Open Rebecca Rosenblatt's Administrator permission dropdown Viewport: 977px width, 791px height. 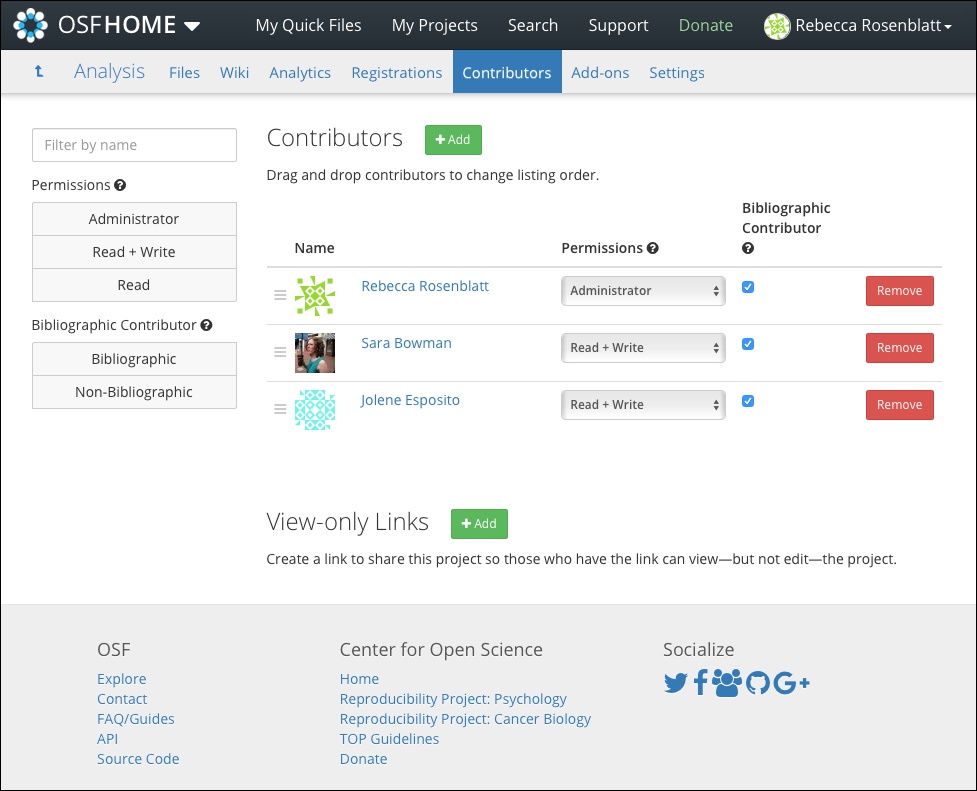[x=643, y=291]
